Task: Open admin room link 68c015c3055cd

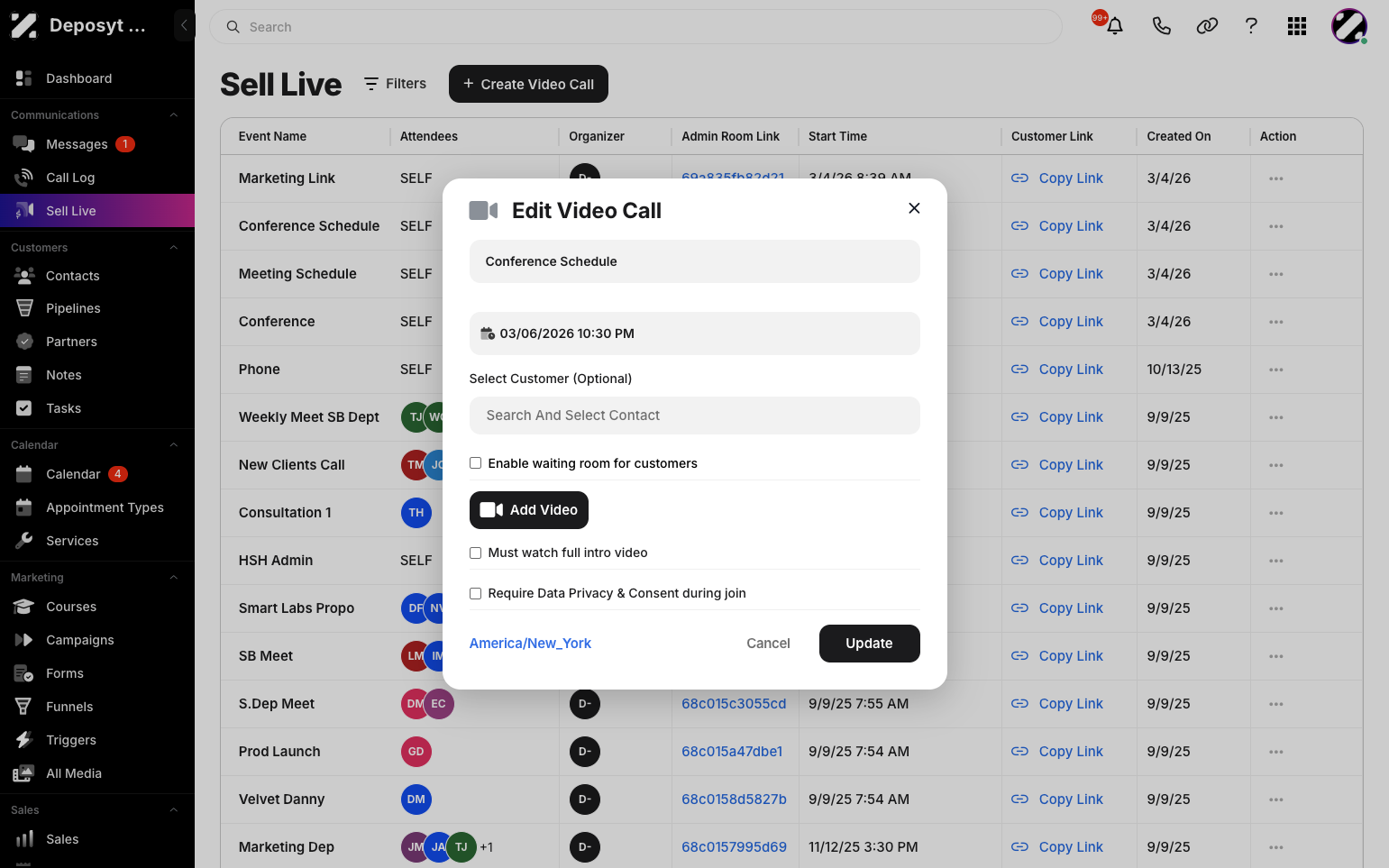Action: point(734,704)
